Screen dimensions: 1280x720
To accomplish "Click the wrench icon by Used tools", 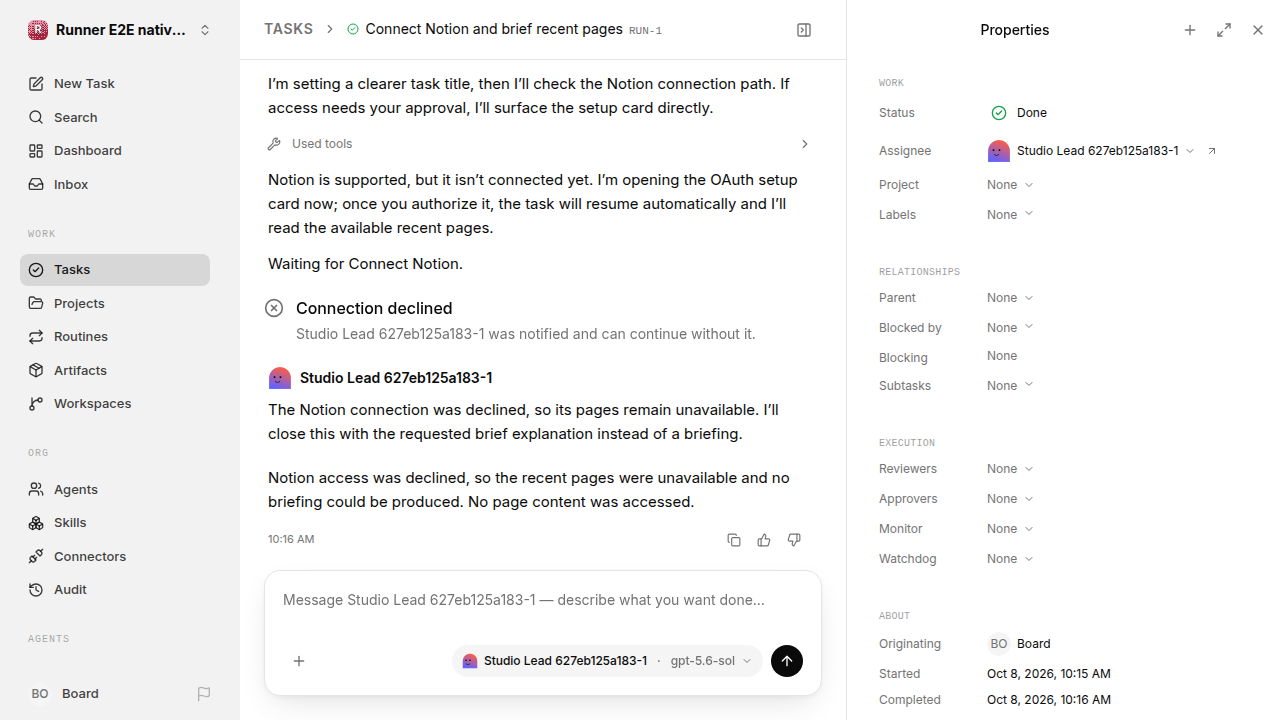I will pyautogui.click(x=274, y=144).
